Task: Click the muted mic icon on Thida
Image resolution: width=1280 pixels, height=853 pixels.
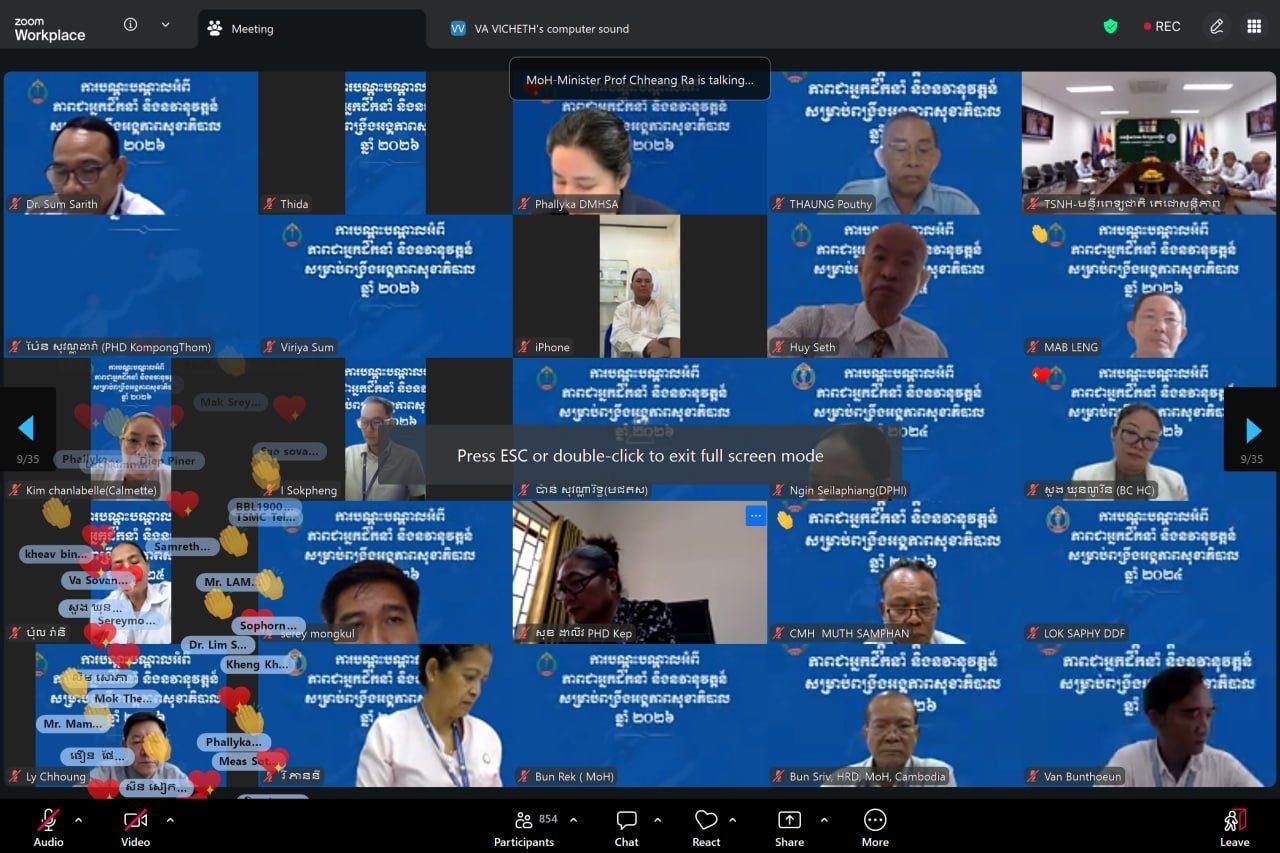Action: tap(269, 204)
